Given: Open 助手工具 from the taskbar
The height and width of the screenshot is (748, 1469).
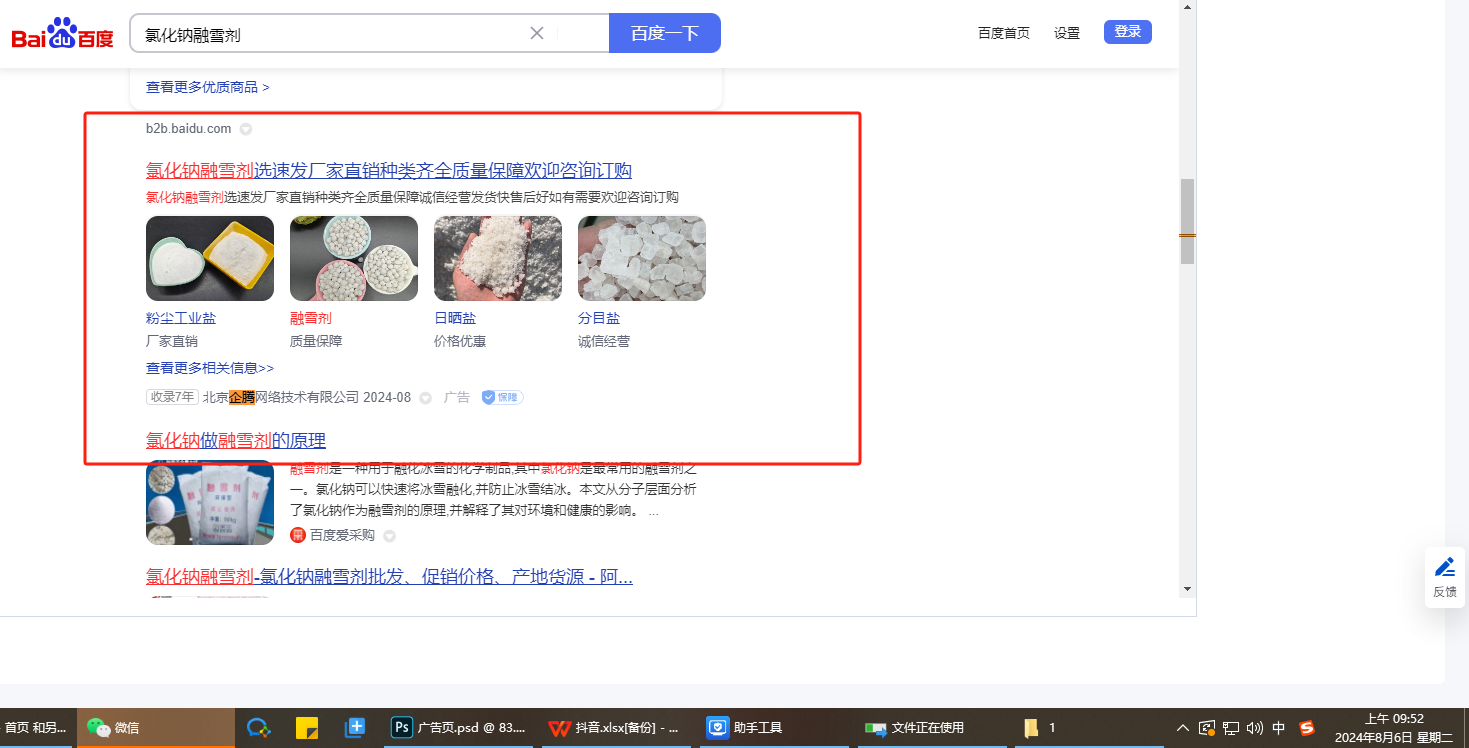Looking at the screenshot, I should pos(772,728).
